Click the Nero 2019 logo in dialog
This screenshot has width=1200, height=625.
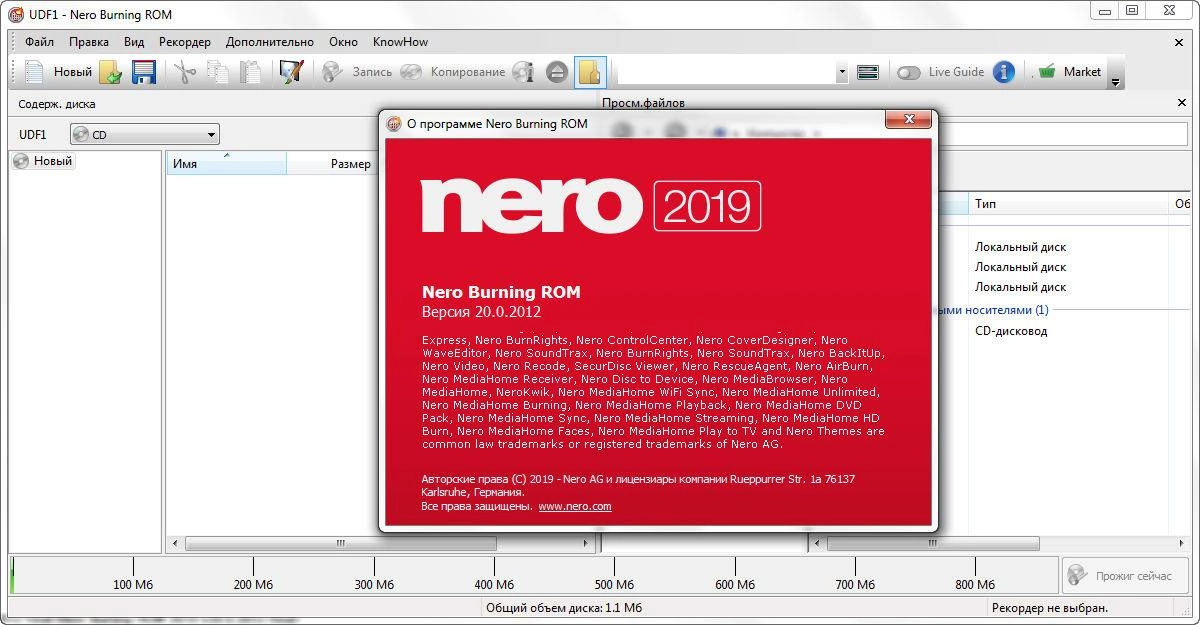(591, 207)
